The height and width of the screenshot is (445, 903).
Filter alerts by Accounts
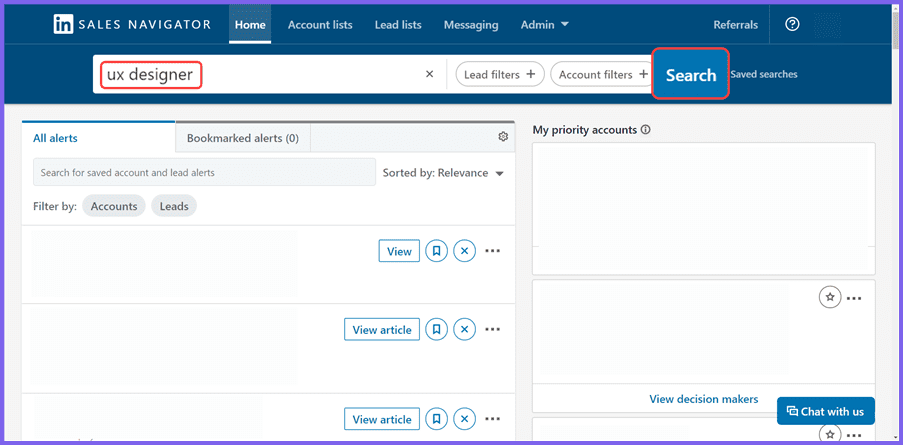click(113, 206)
